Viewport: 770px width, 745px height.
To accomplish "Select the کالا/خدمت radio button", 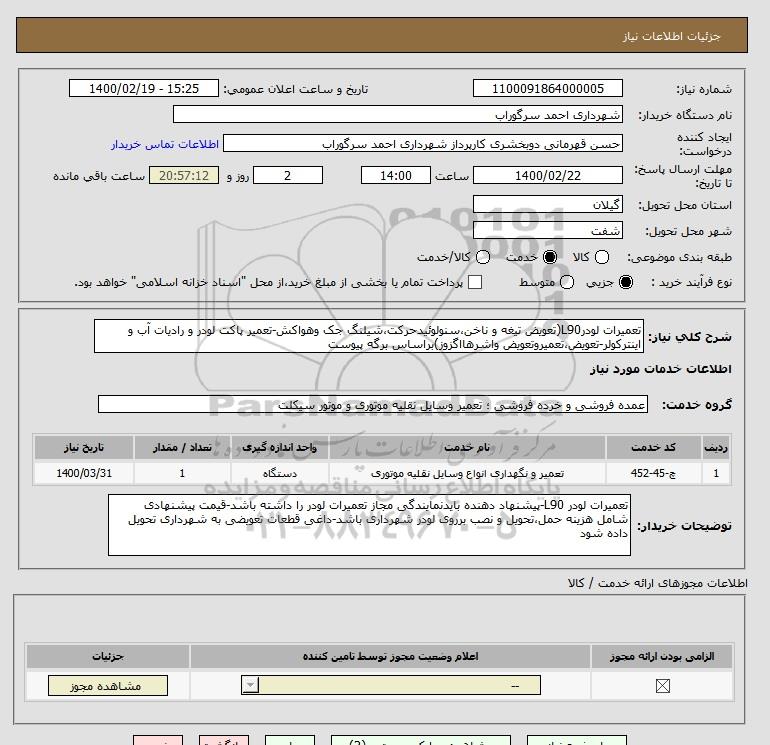I will pos(483,257).
